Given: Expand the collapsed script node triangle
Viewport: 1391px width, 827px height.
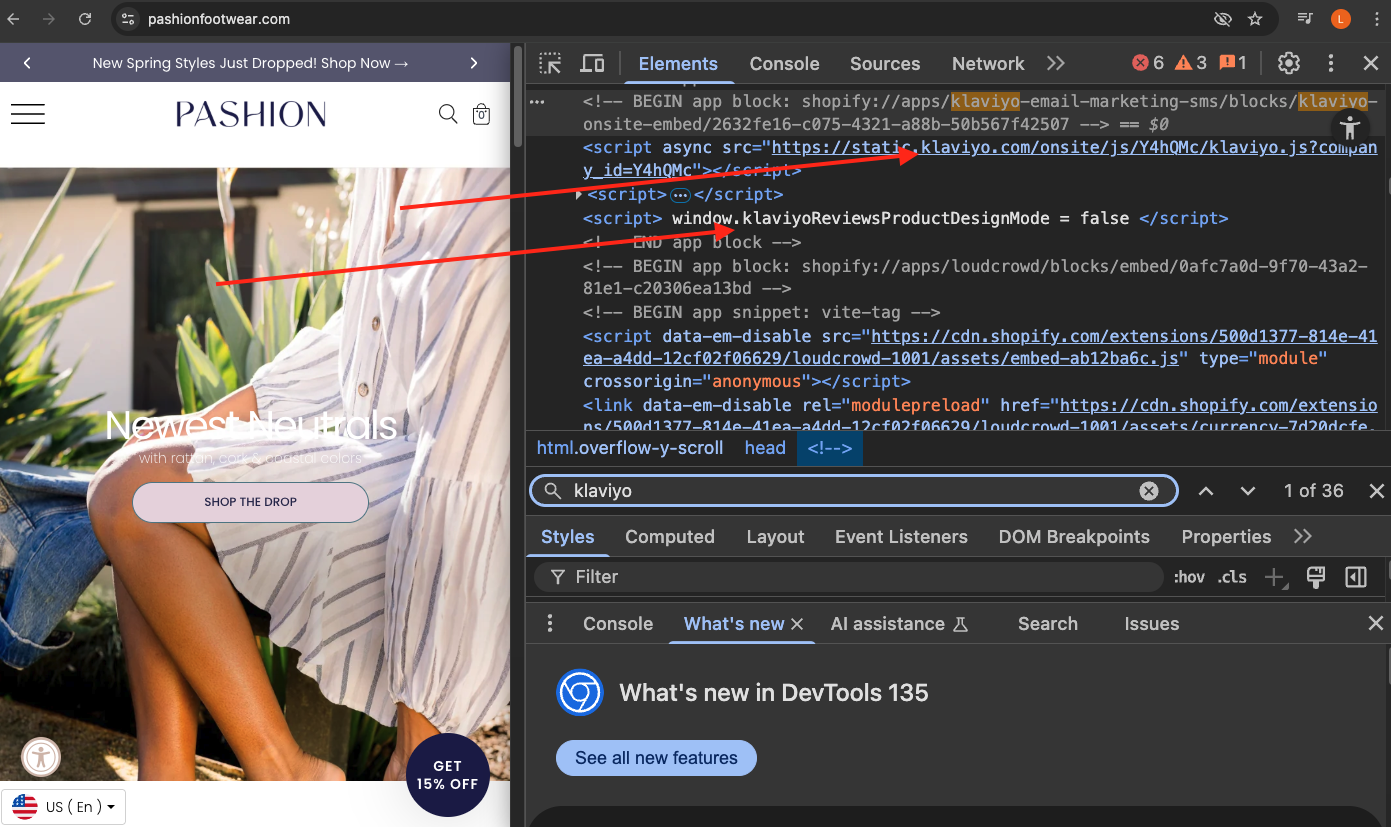Looking at the screenshot, I should pyautogui.click(x=580, y=194).
